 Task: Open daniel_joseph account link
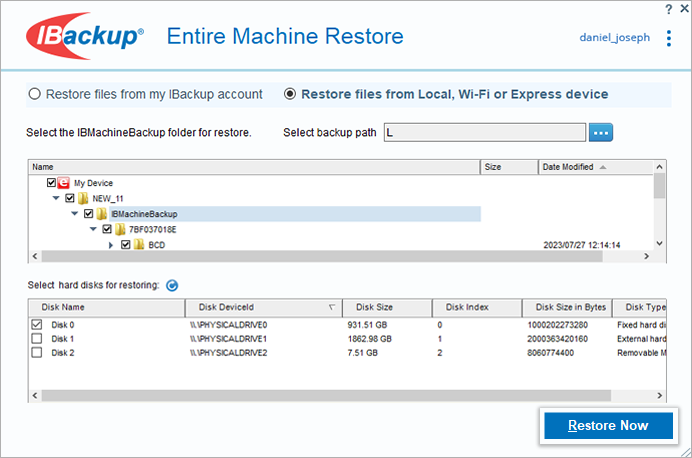pos(614,38)
